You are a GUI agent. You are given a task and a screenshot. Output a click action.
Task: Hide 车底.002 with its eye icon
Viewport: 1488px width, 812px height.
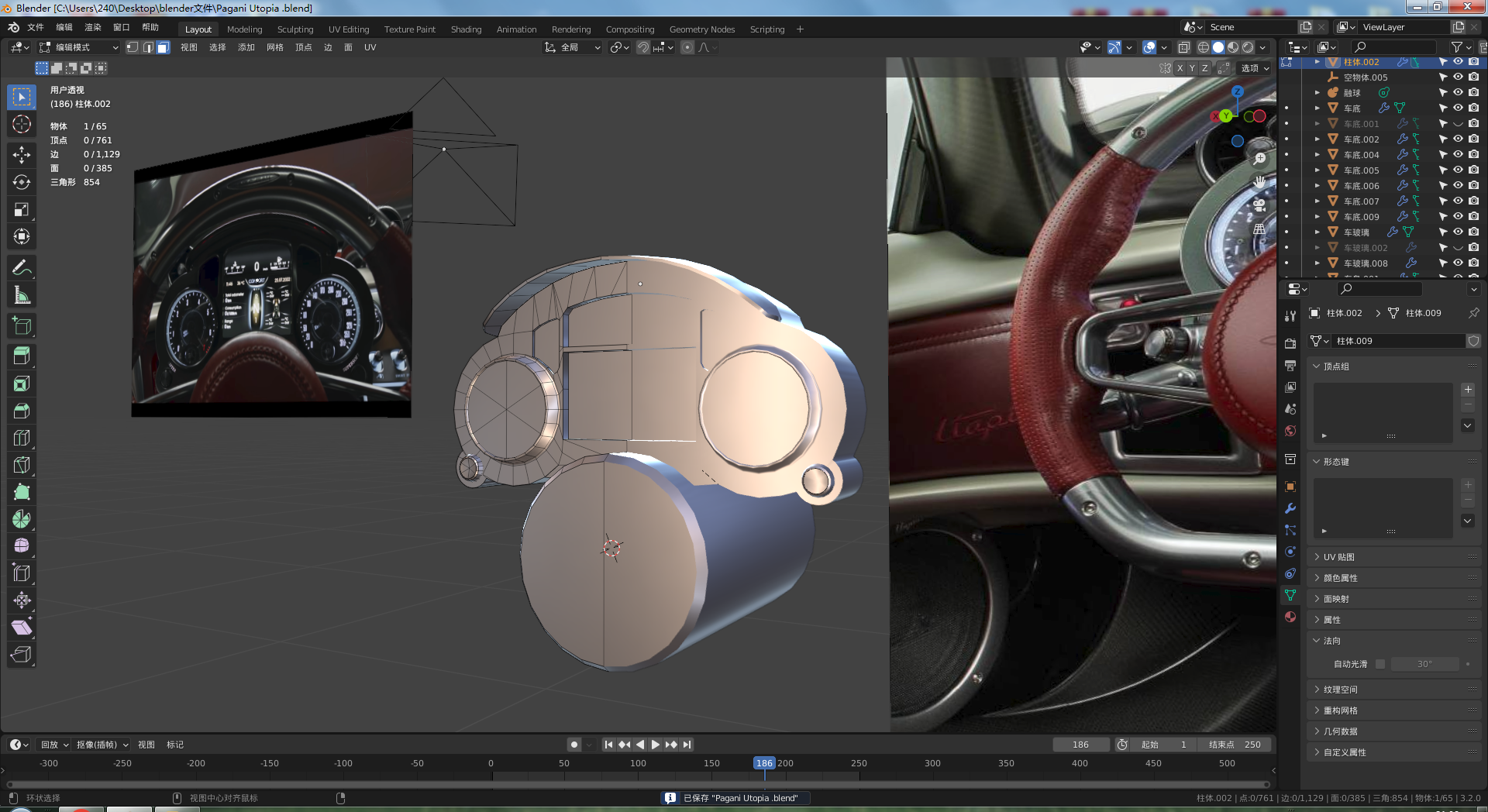click(1458, 139)
